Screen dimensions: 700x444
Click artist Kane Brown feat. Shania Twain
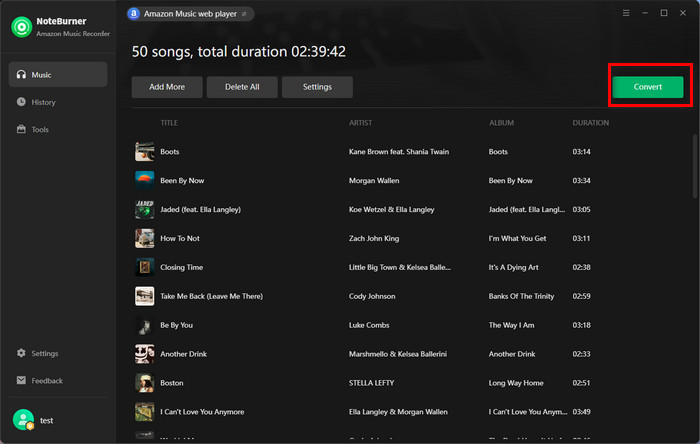(x=399, y=152)
